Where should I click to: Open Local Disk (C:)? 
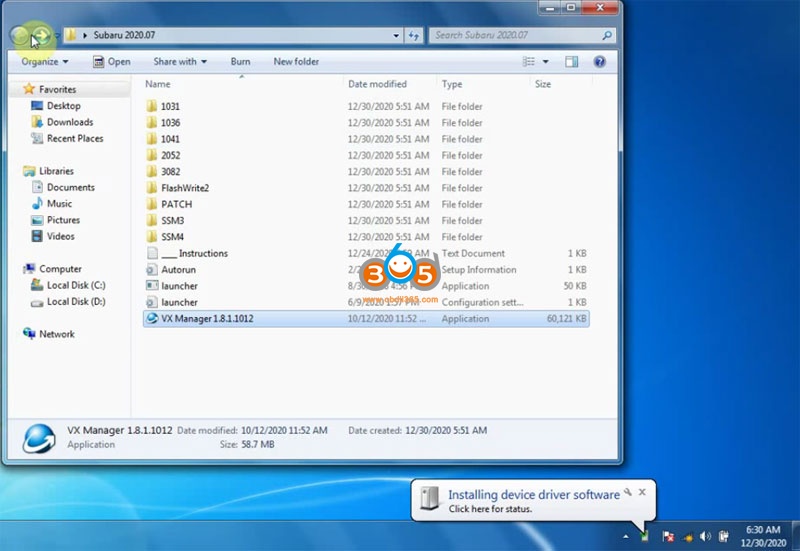(x=68, y=285)
